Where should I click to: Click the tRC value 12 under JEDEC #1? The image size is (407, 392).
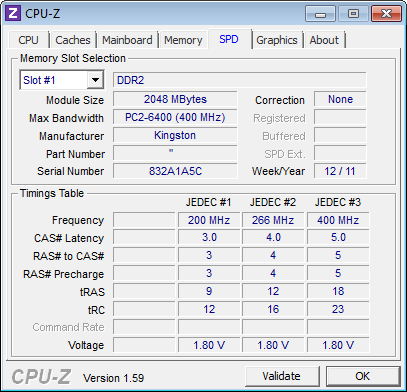(x=209, y=309)
